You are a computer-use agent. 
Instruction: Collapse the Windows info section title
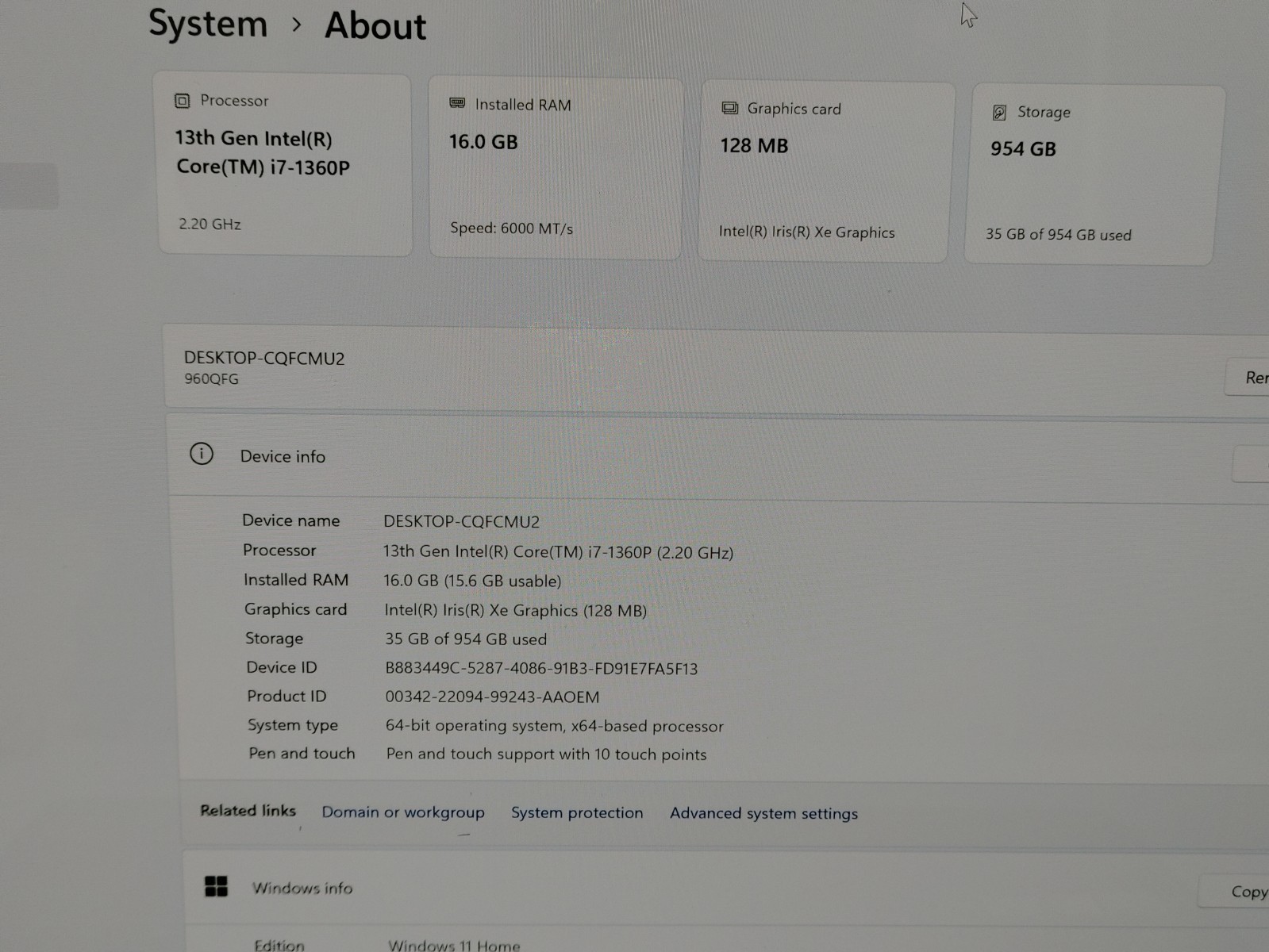click(302, 888)
